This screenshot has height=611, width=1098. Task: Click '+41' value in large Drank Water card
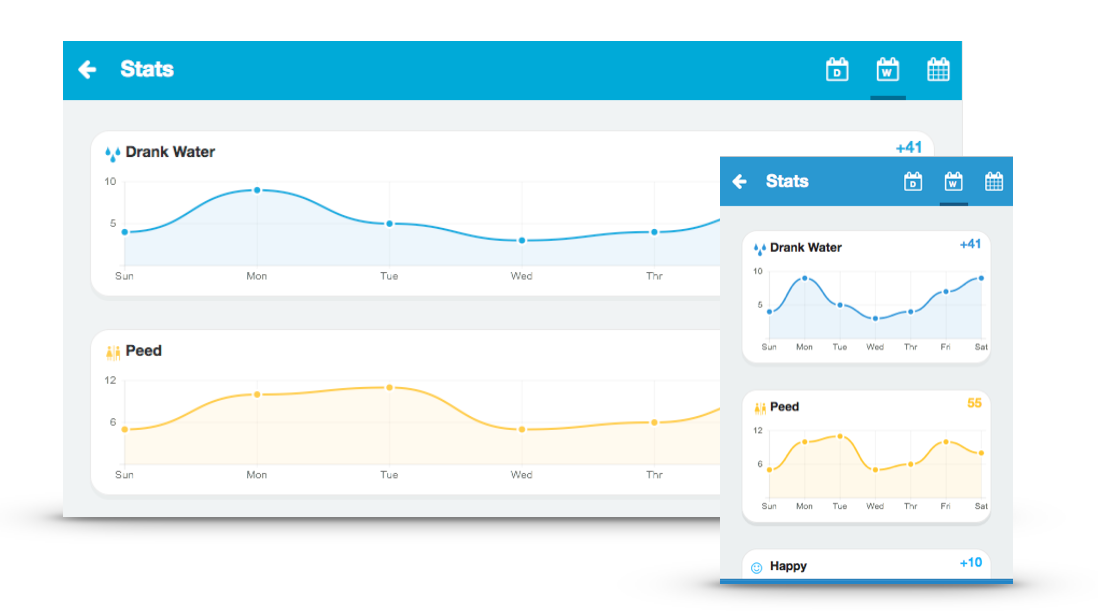pyautogui.click(x=909, y=148)
